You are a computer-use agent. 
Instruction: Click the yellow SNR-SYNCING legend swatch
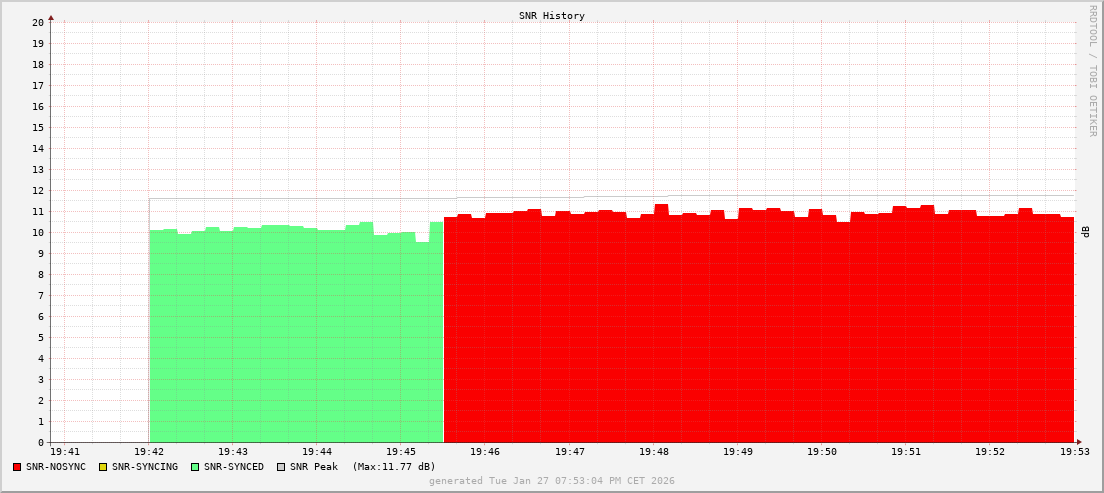(x=102, y=467)
